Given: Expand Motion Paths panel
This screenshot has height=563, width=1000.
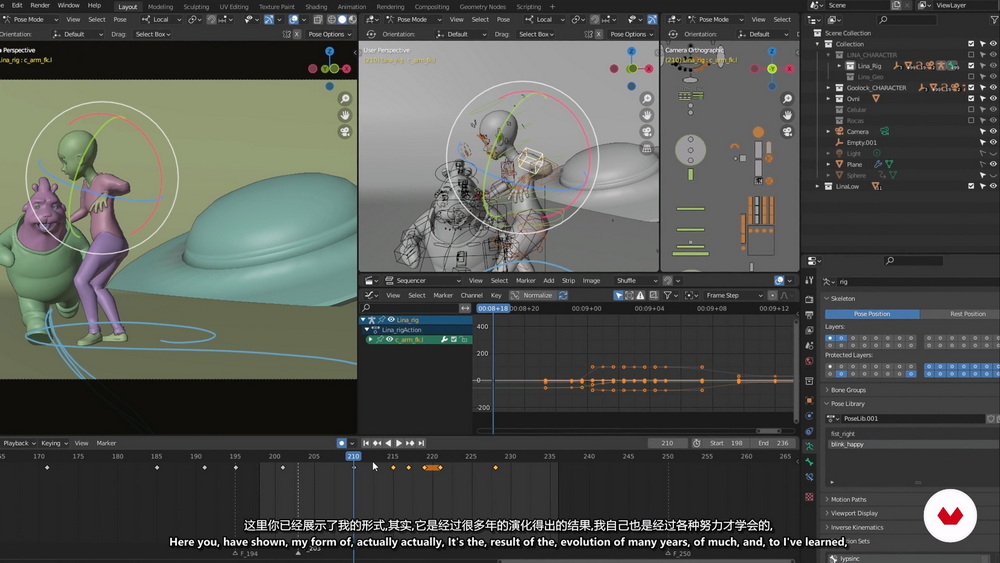Looking at the screenshot, I should pos(848,500).
